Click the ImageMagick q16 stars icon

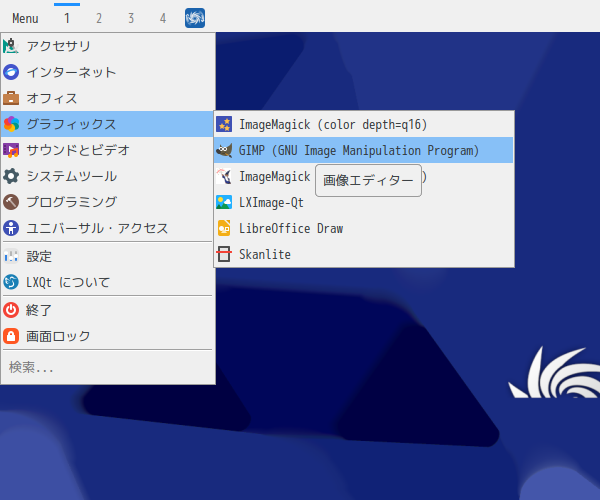click(x=224, y=125)
